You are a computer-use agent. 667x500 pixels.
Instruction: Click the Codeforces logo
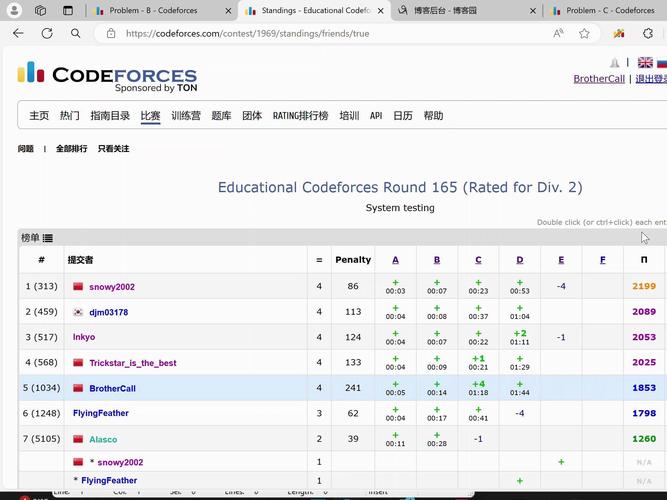[x=107, y=77]
